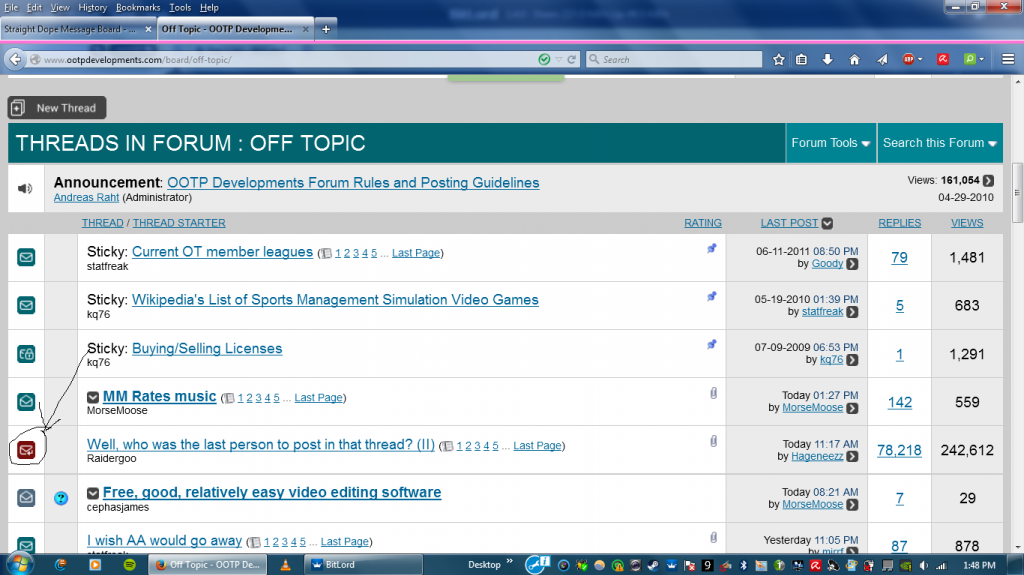Open the Forum Tools dropdown

tap(831, 143)
